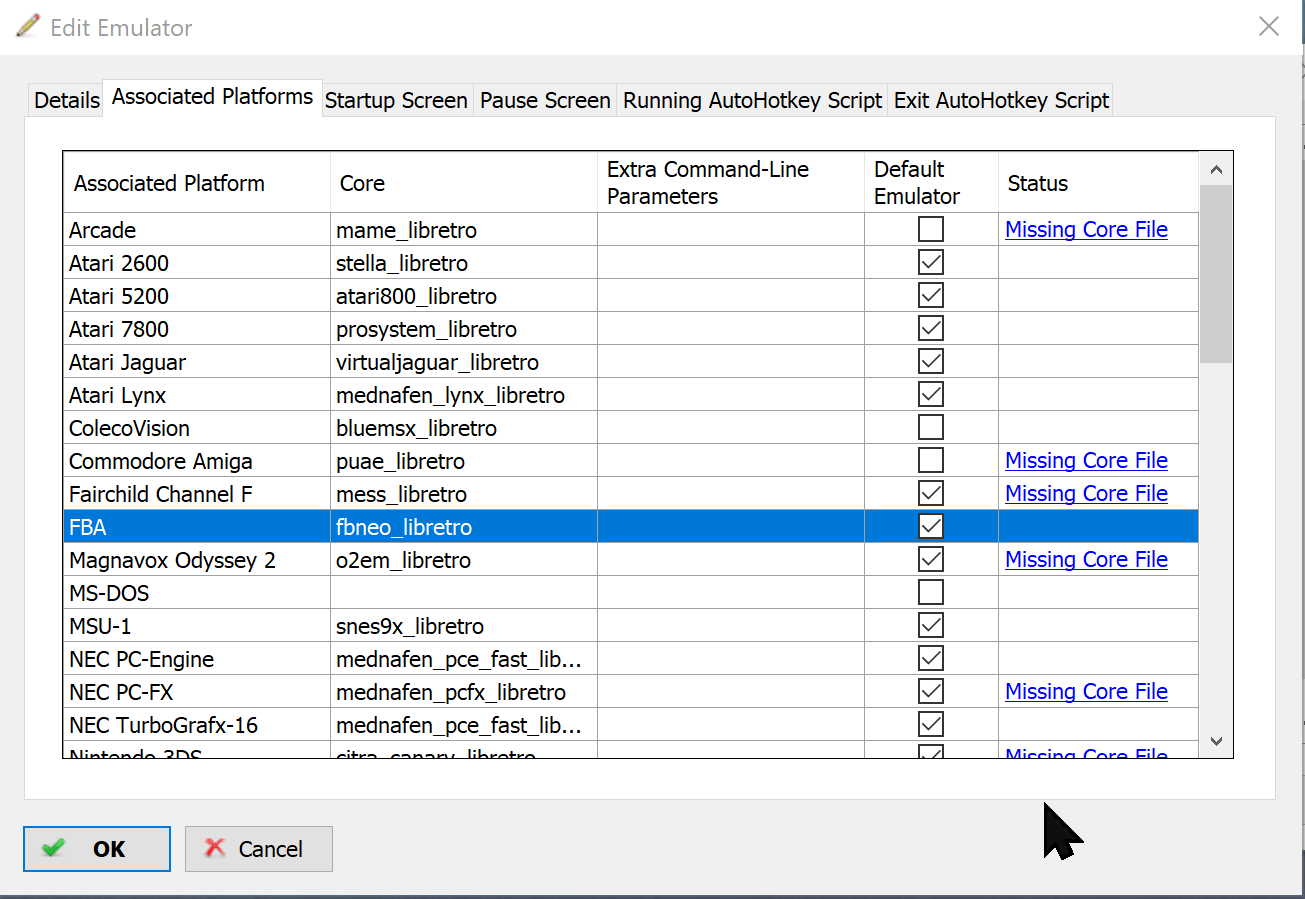Screen dimensions: 1305x899
Task: Select the MS-DOS platform cell
Action: tap(197, 593)
